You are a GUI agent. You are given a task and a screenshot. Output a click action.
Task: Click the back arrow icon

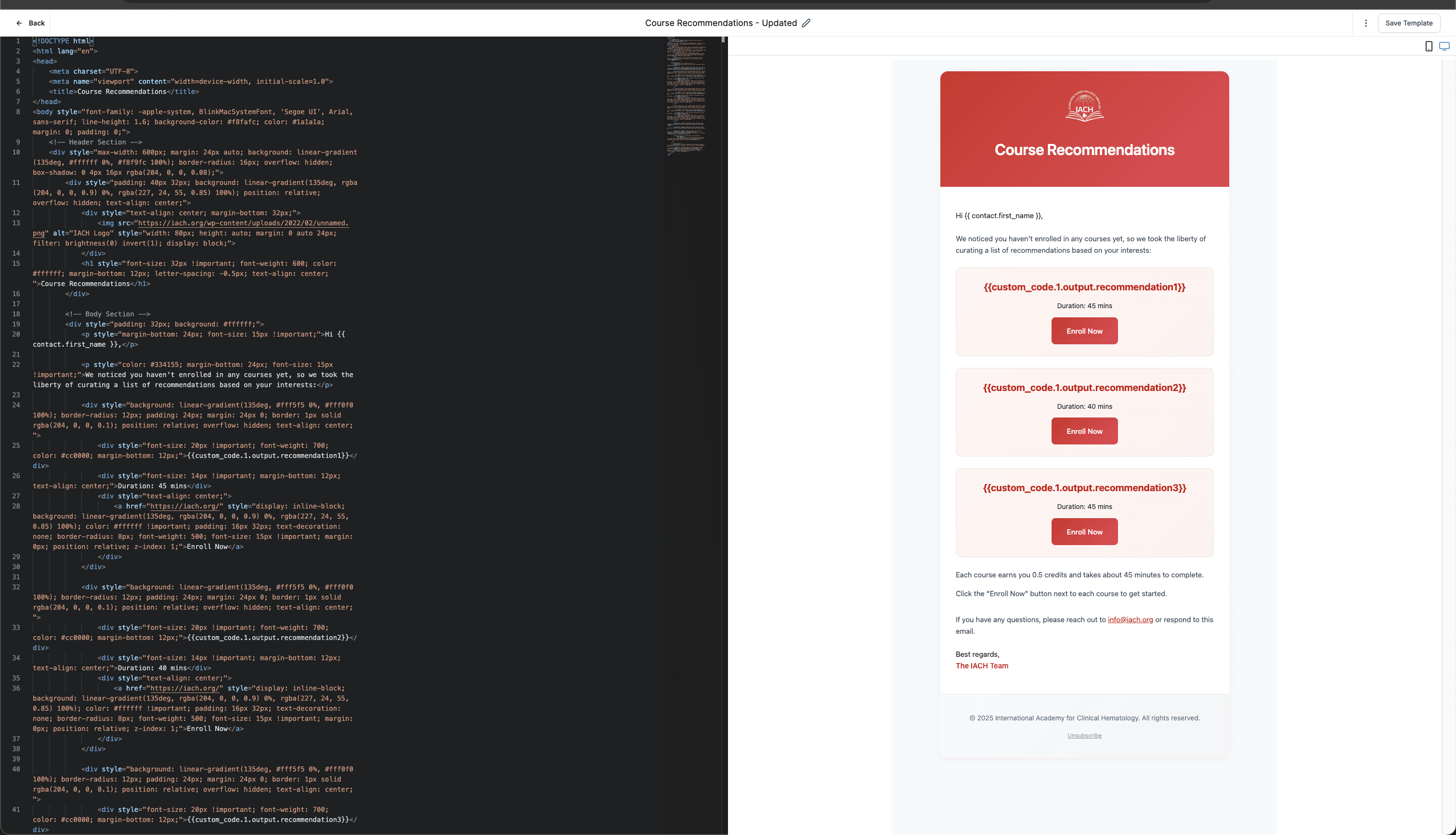click(x=19, y=23)
